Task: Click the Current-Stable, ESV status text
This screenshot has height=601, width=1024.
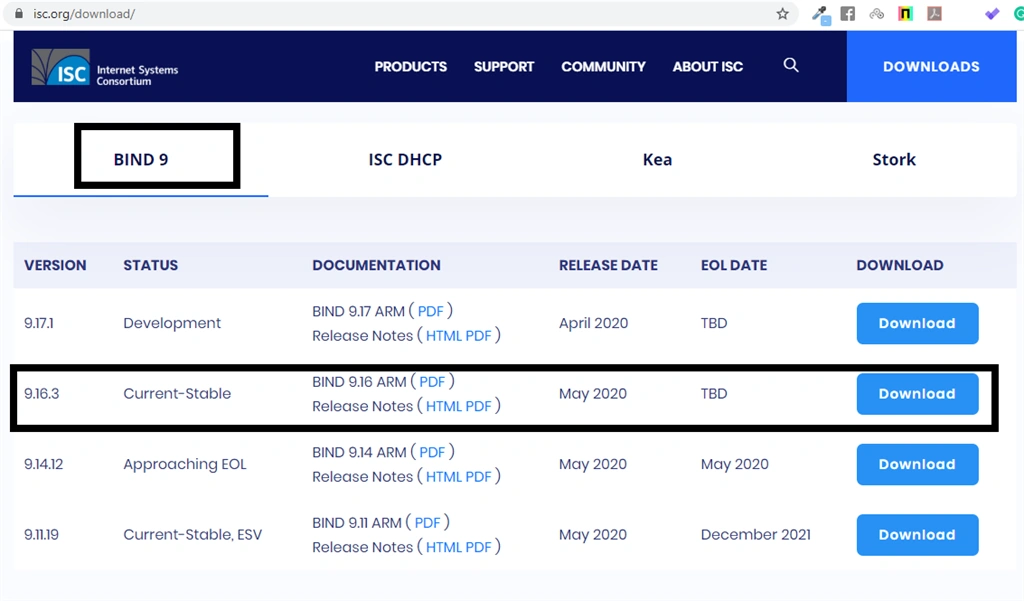Action: coord(193,535)
